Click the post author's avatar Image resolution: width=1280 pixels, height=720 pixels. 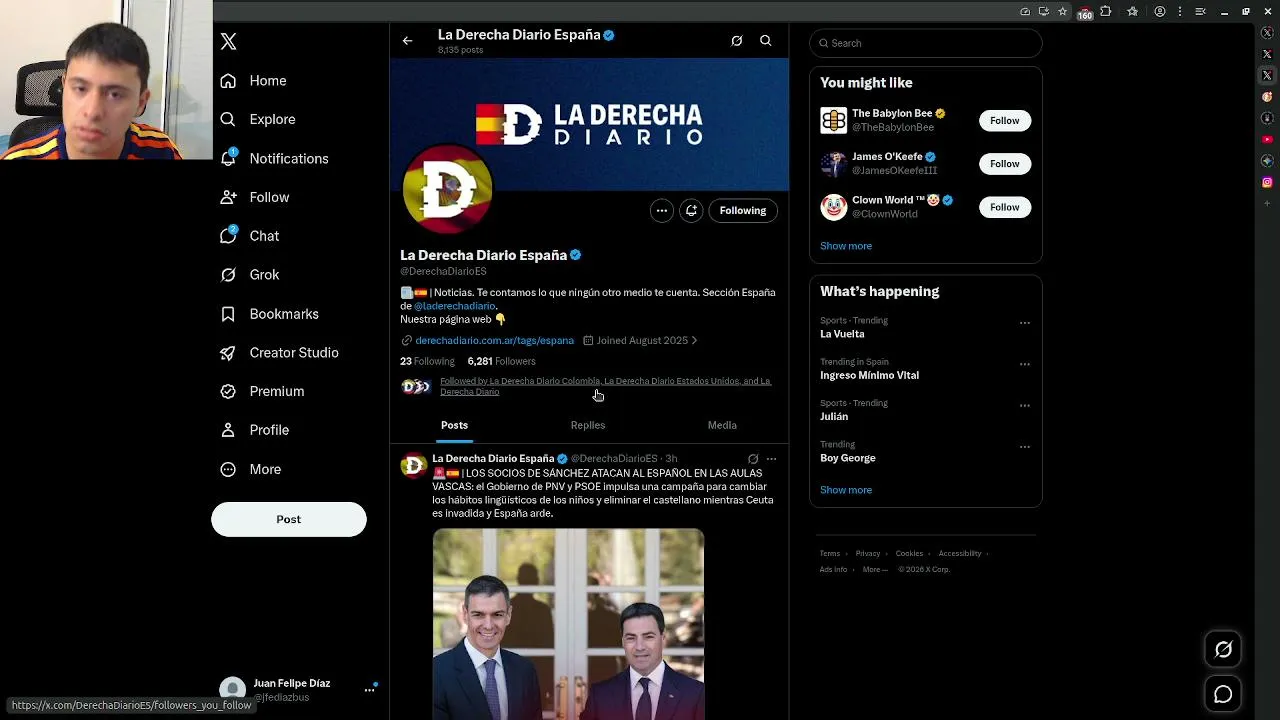point(414,467)
